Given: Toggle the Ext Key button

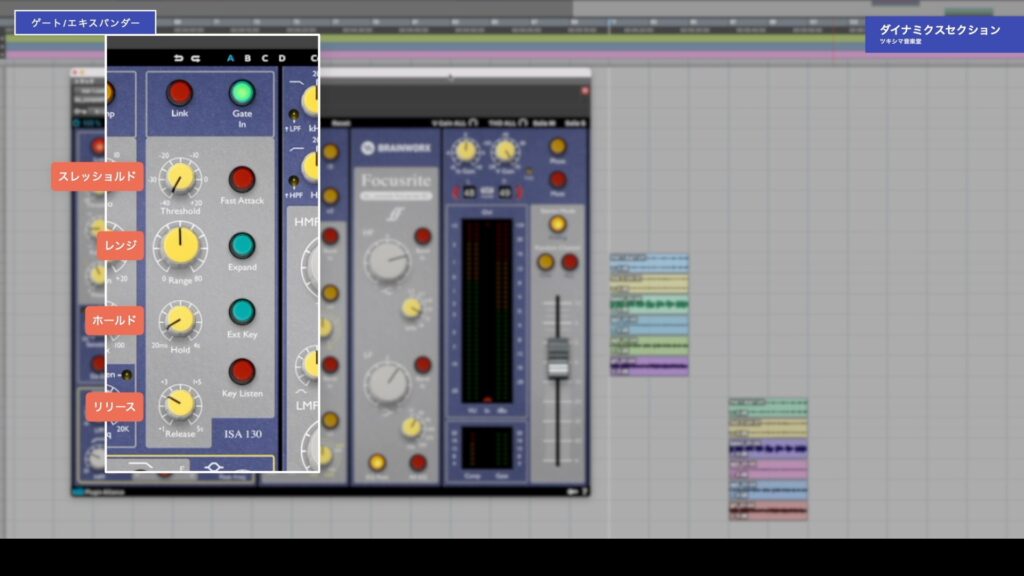Looking at the screenshot, I should (242, 312).
